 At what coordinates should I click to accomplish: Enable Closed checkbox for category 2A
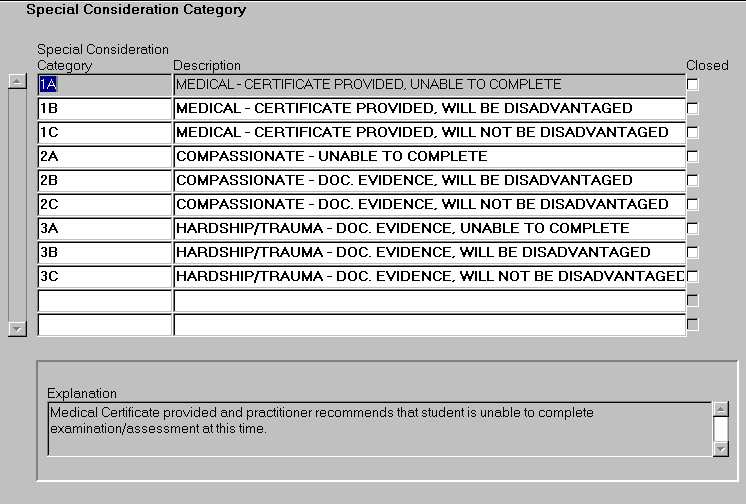(692, 157)
